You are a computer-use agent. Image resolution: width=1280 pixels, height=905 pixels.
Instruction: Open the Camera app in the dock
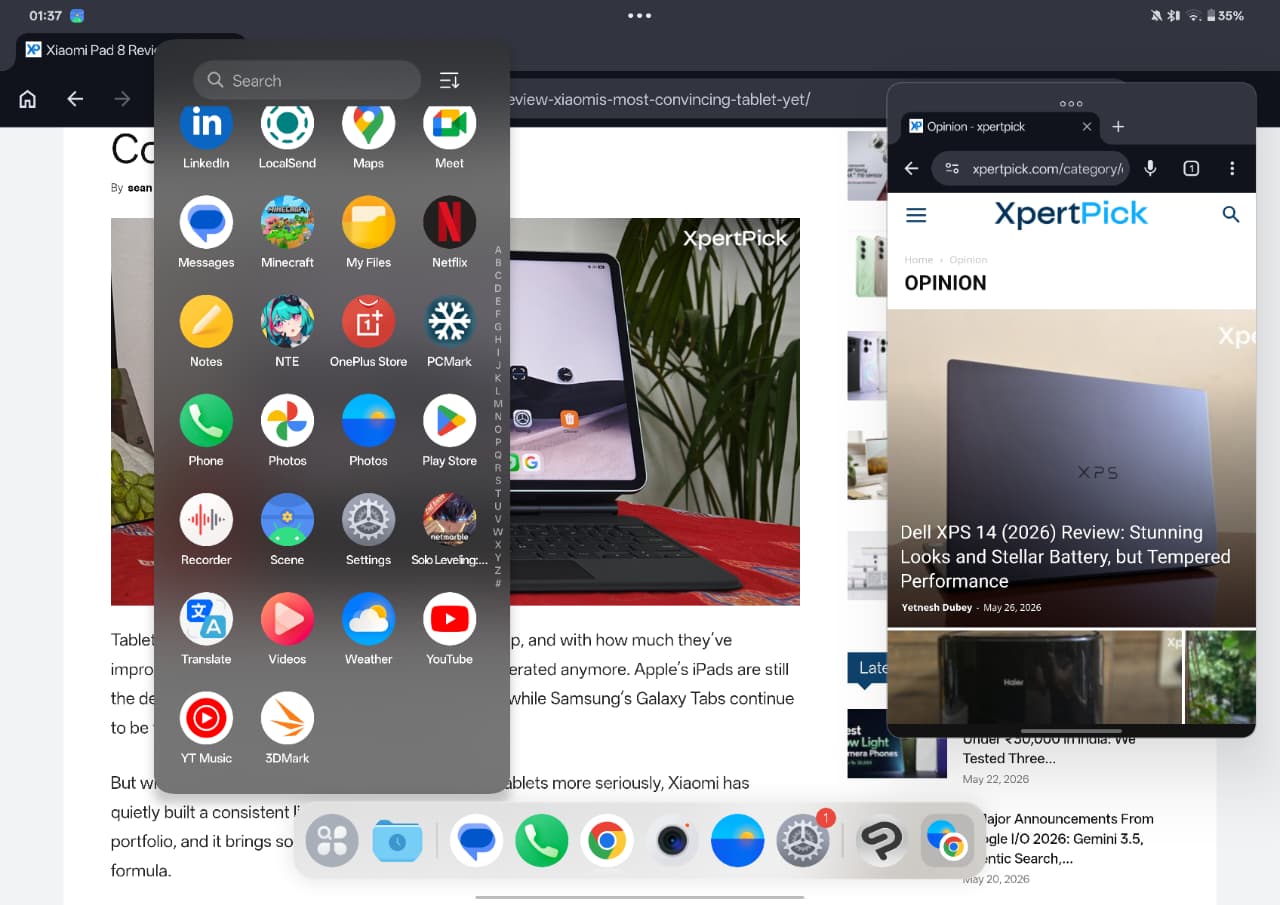pos(672,840)
